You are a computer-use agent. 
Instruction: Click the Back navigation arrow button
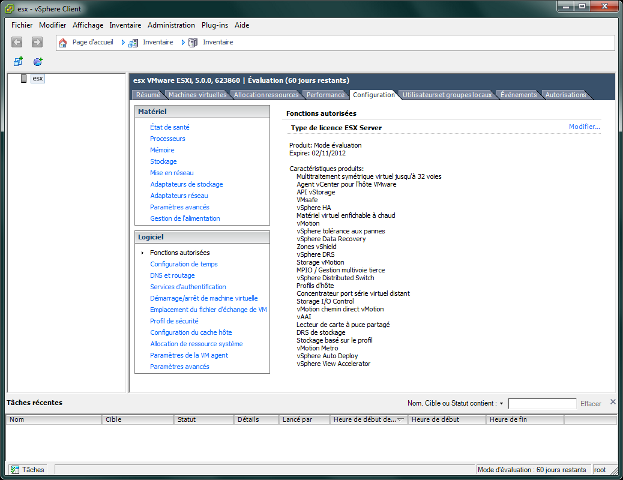pyautogui.click(x=17, y=42)
